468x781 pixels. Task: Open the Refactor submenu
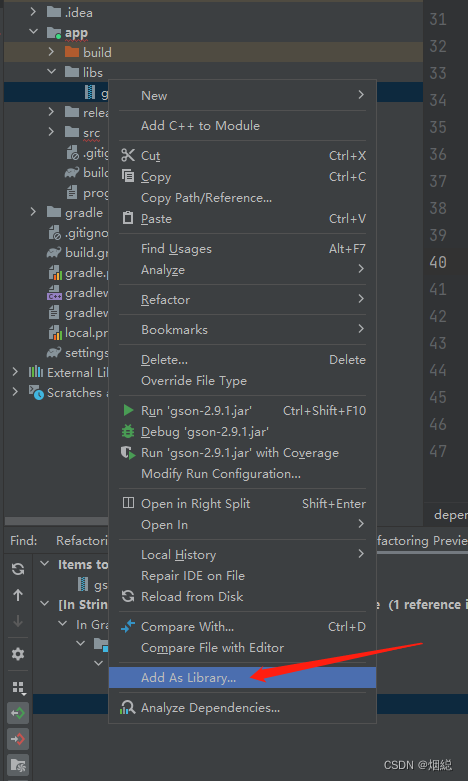tap(242, 299)
